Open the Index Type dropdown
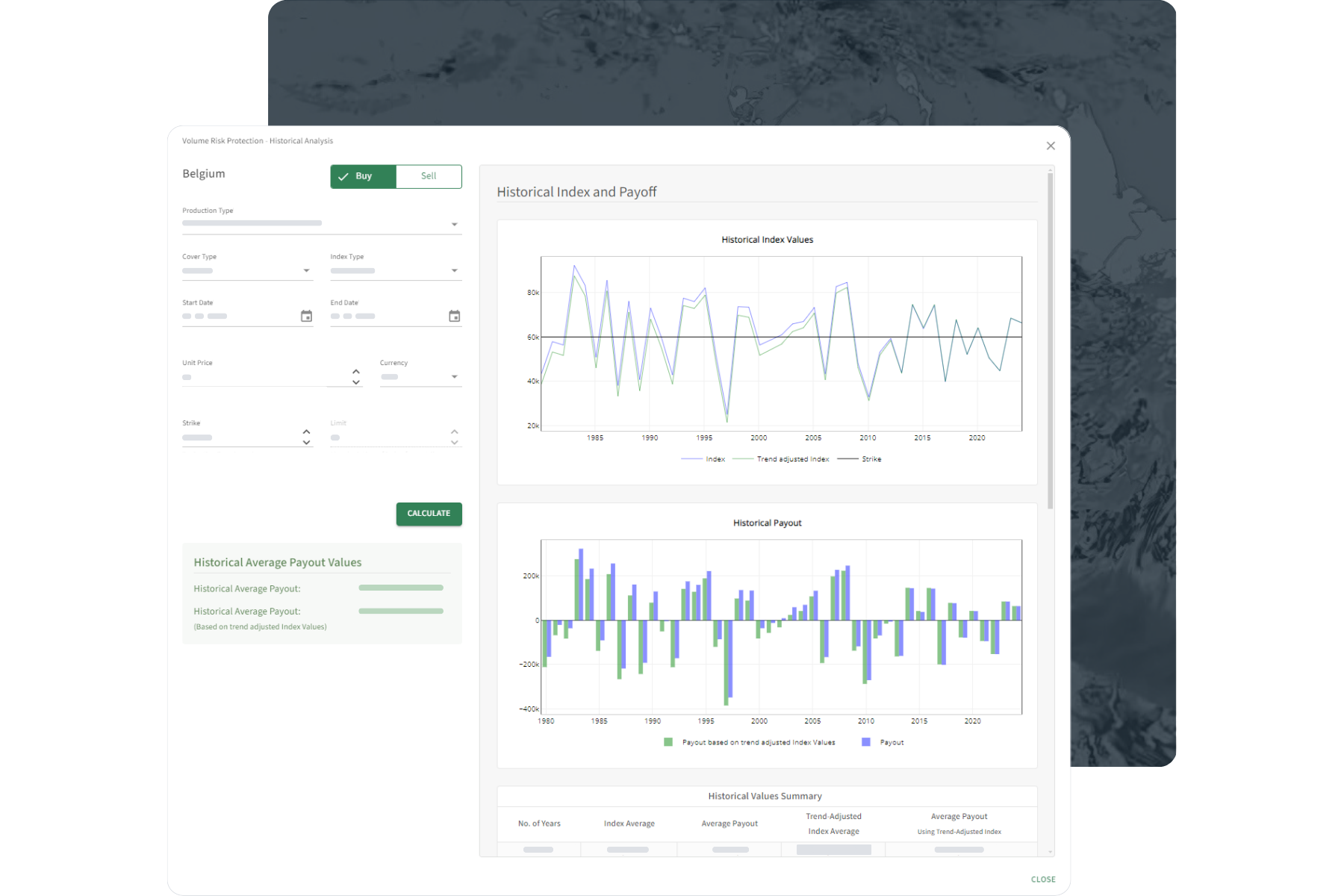This screenshot has height=896, width=1344. click(396, 270)
